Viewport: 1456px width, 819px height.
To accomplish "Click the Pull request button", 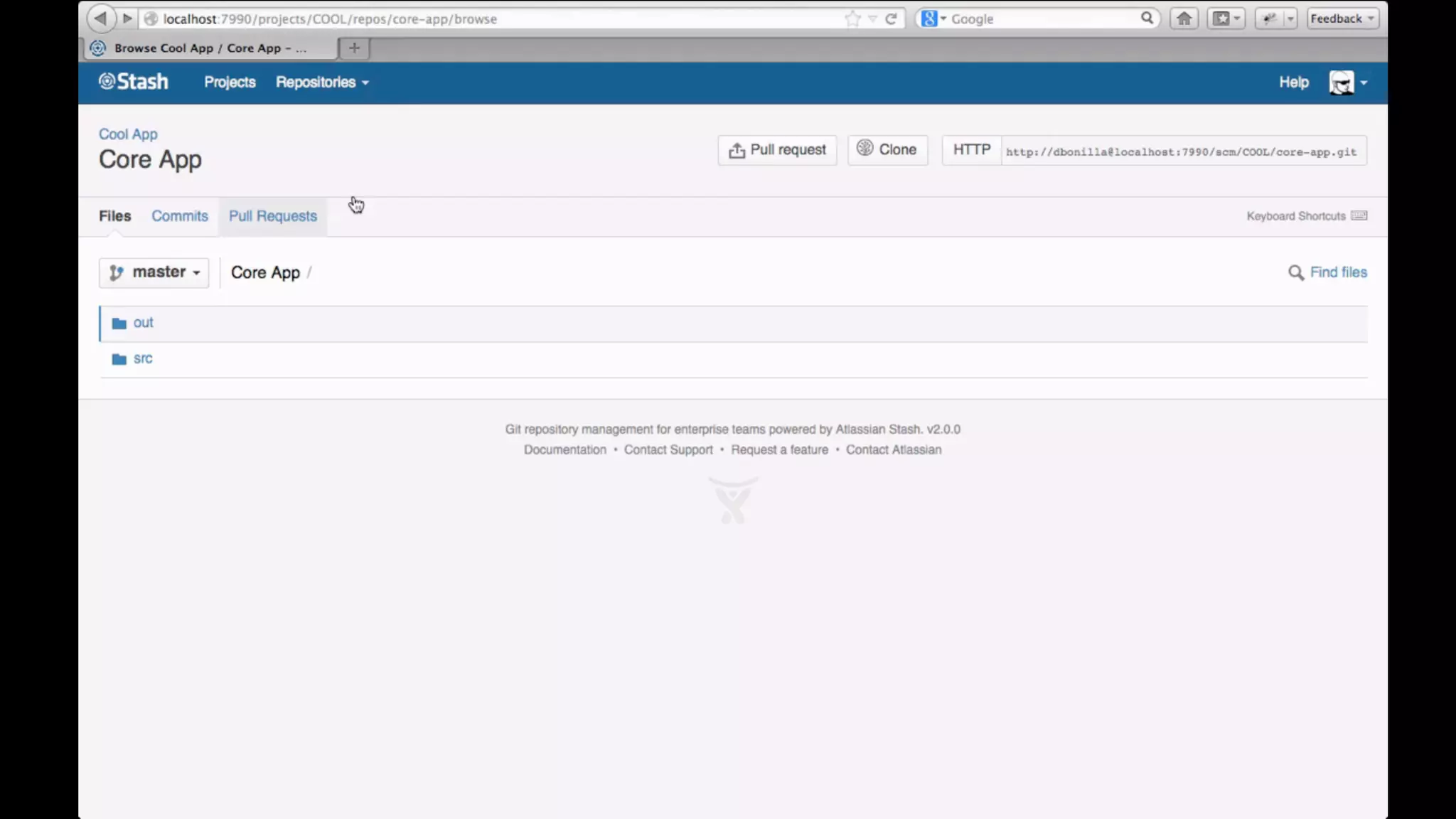I will [x=777, y=150].
